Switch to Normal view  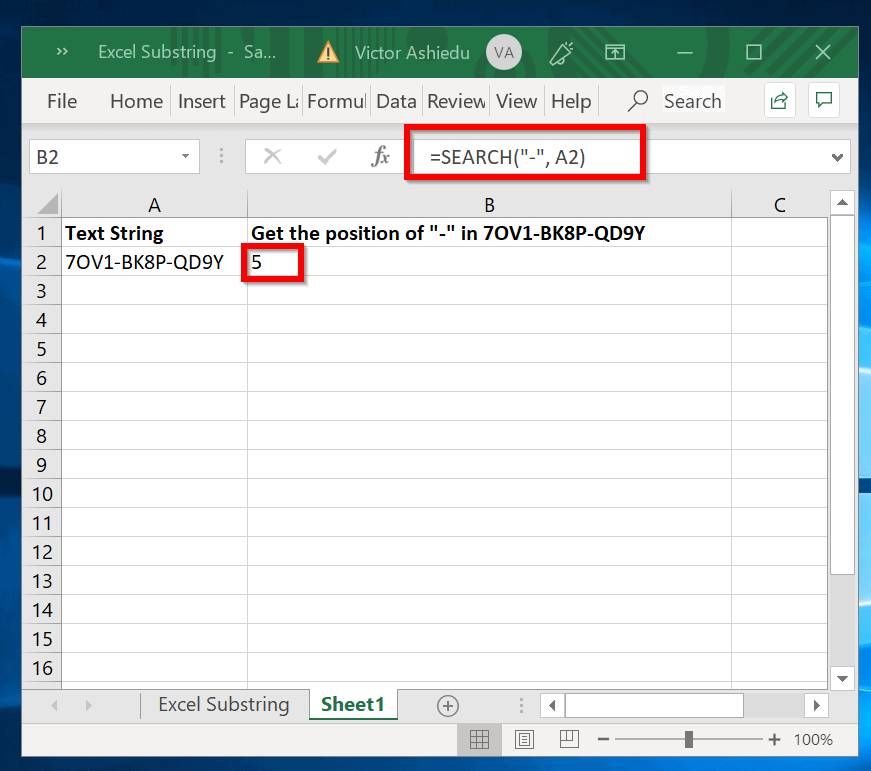[479, 739]
